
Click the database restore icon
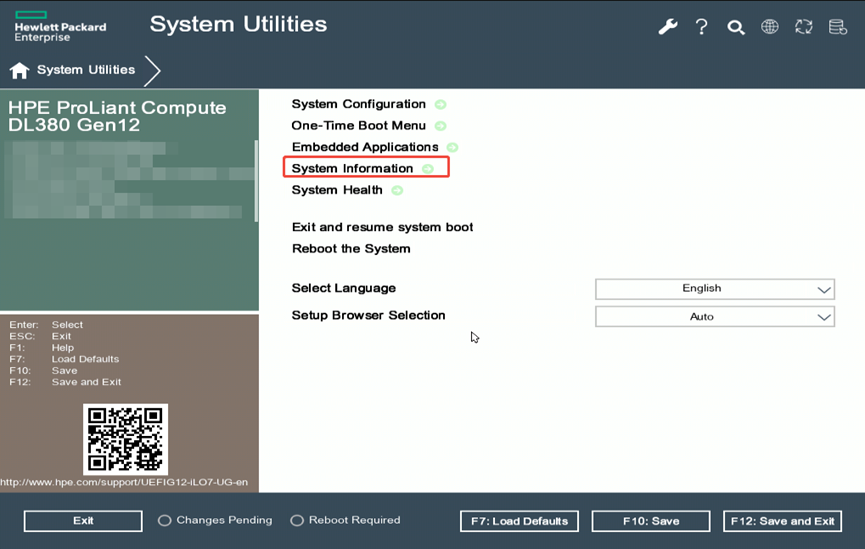(x=838, y=27)
